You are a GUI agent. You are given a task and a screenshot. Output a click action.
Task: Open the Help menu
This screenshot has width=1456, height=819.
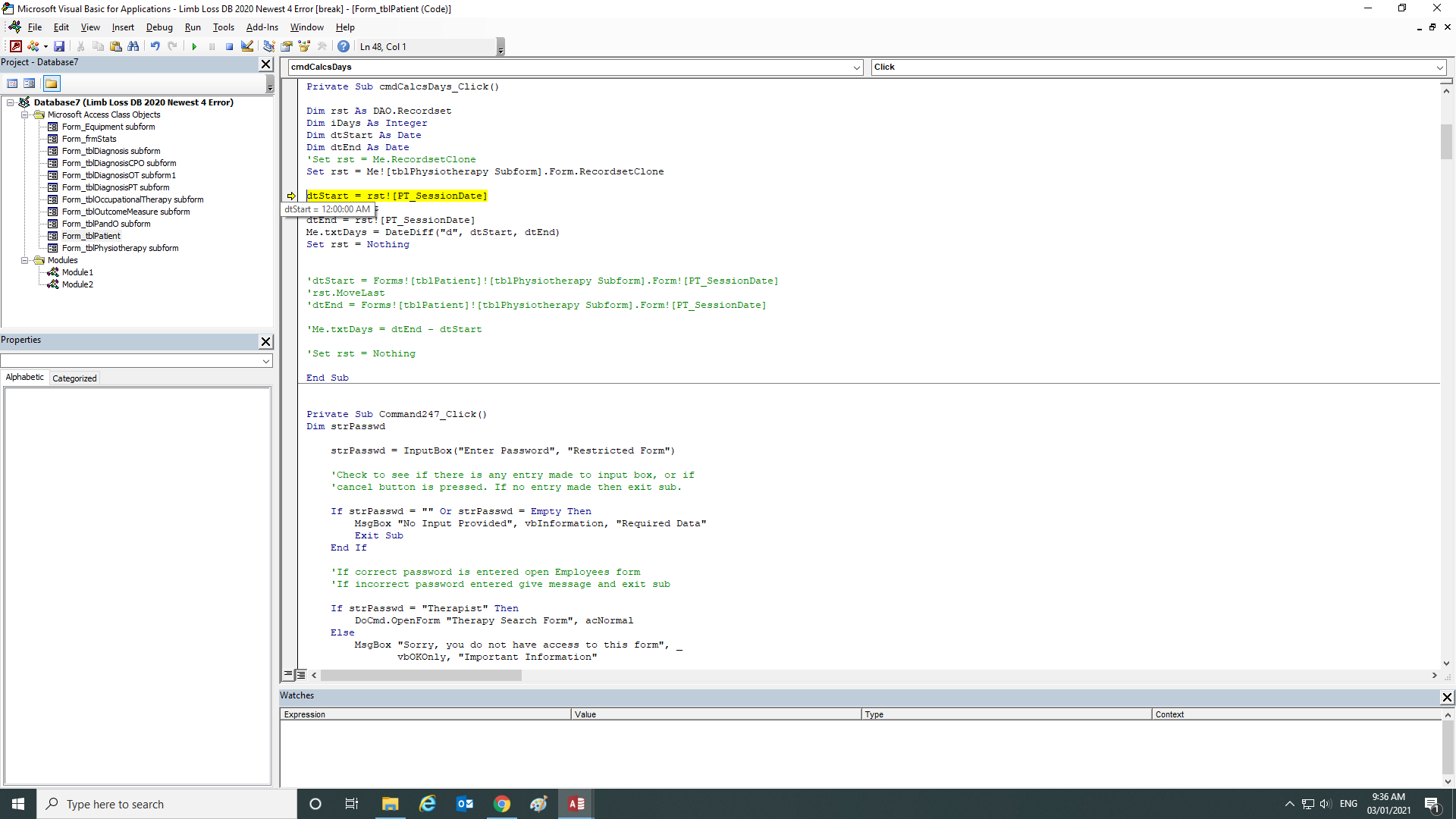tap(345, 27)
